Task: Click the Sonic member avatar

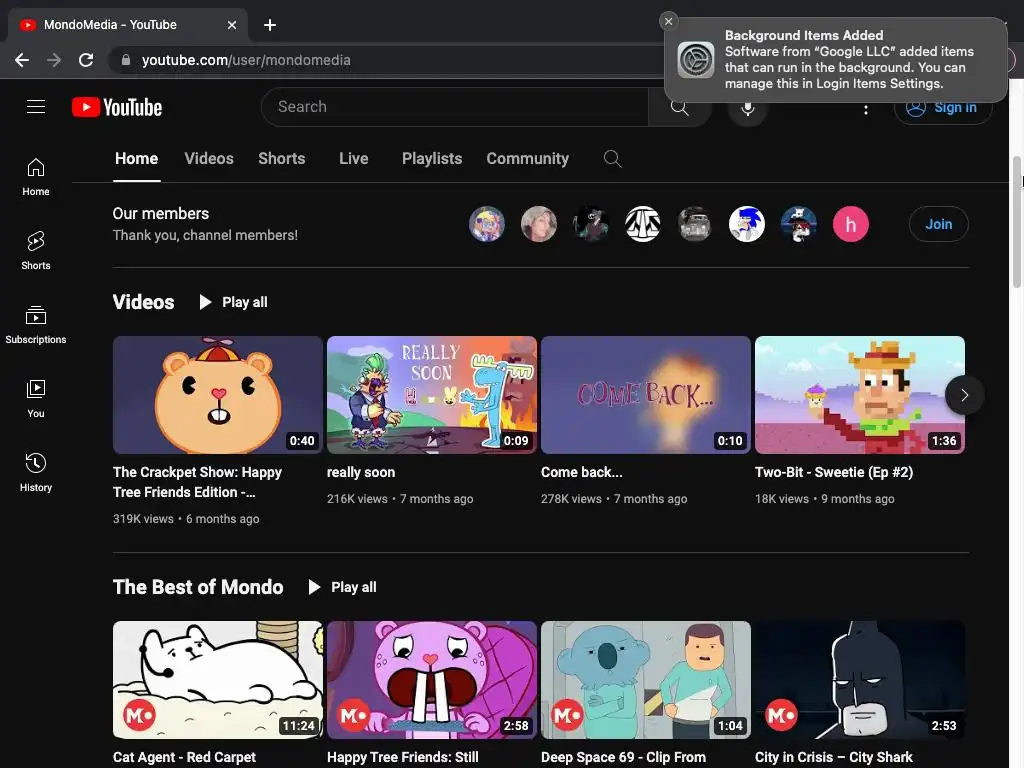Action: point(746,224)
